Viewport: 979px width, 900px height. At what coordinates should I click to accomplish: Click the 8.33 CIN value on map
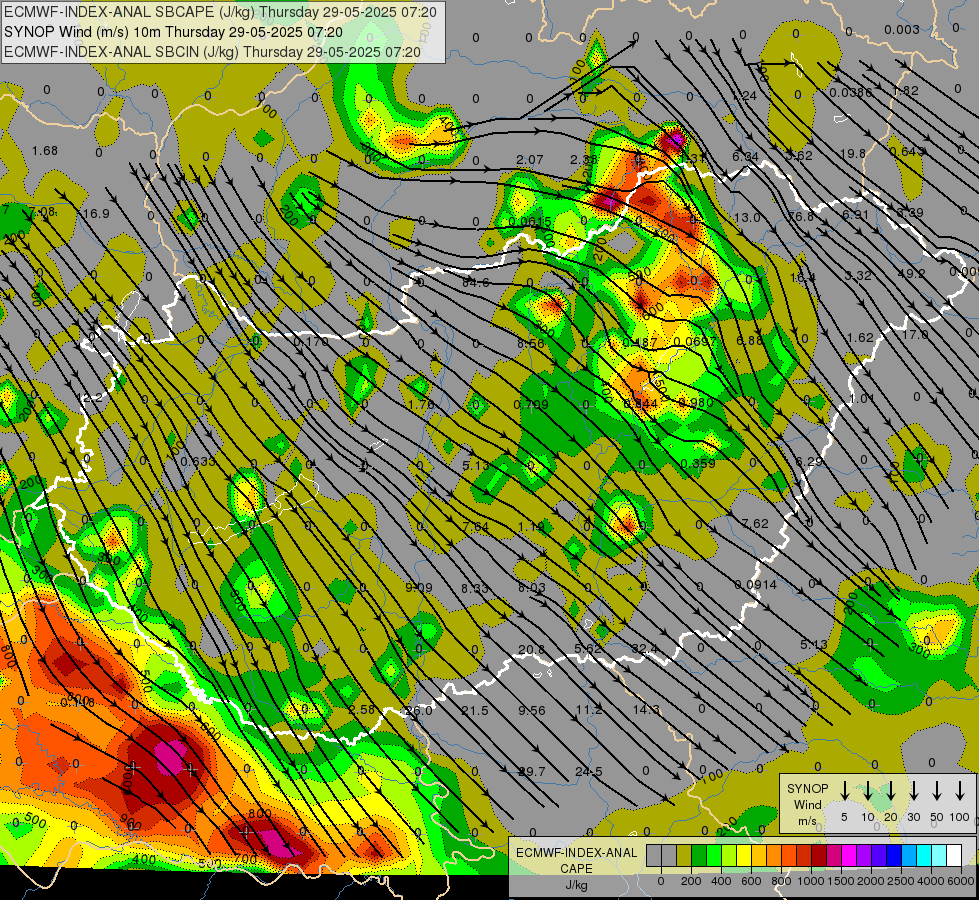tap(475, 588)
